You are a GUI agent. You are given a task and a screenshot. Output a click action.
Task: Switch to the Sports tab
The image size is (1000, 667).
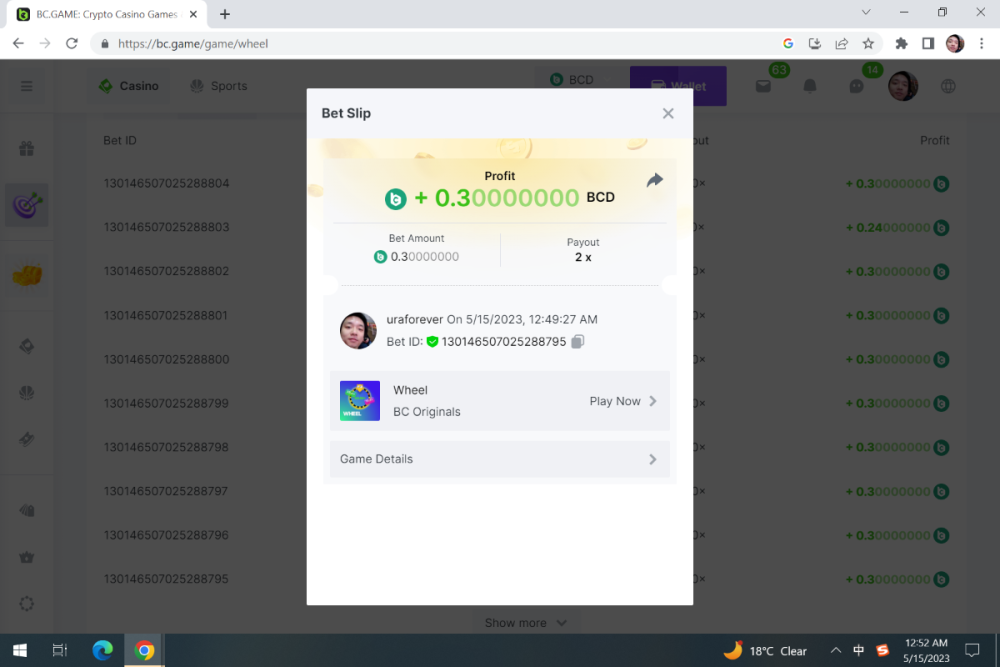point(218,86)
